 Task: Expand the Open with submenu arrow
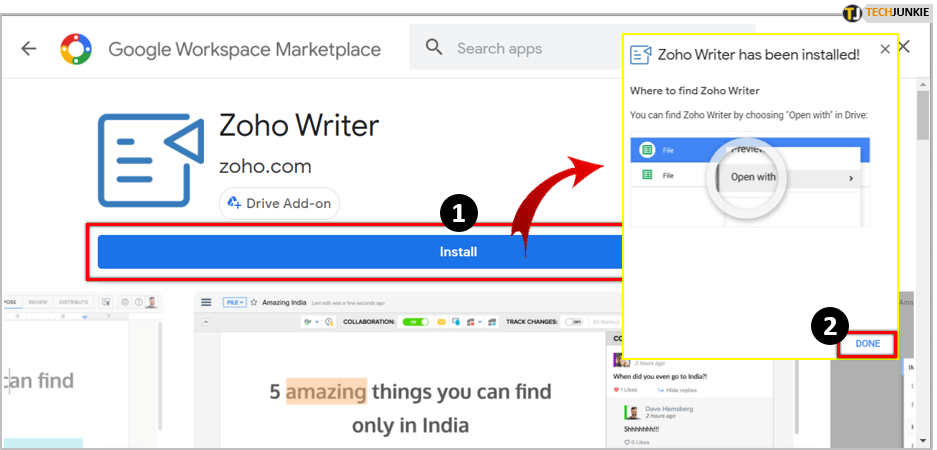851,178
